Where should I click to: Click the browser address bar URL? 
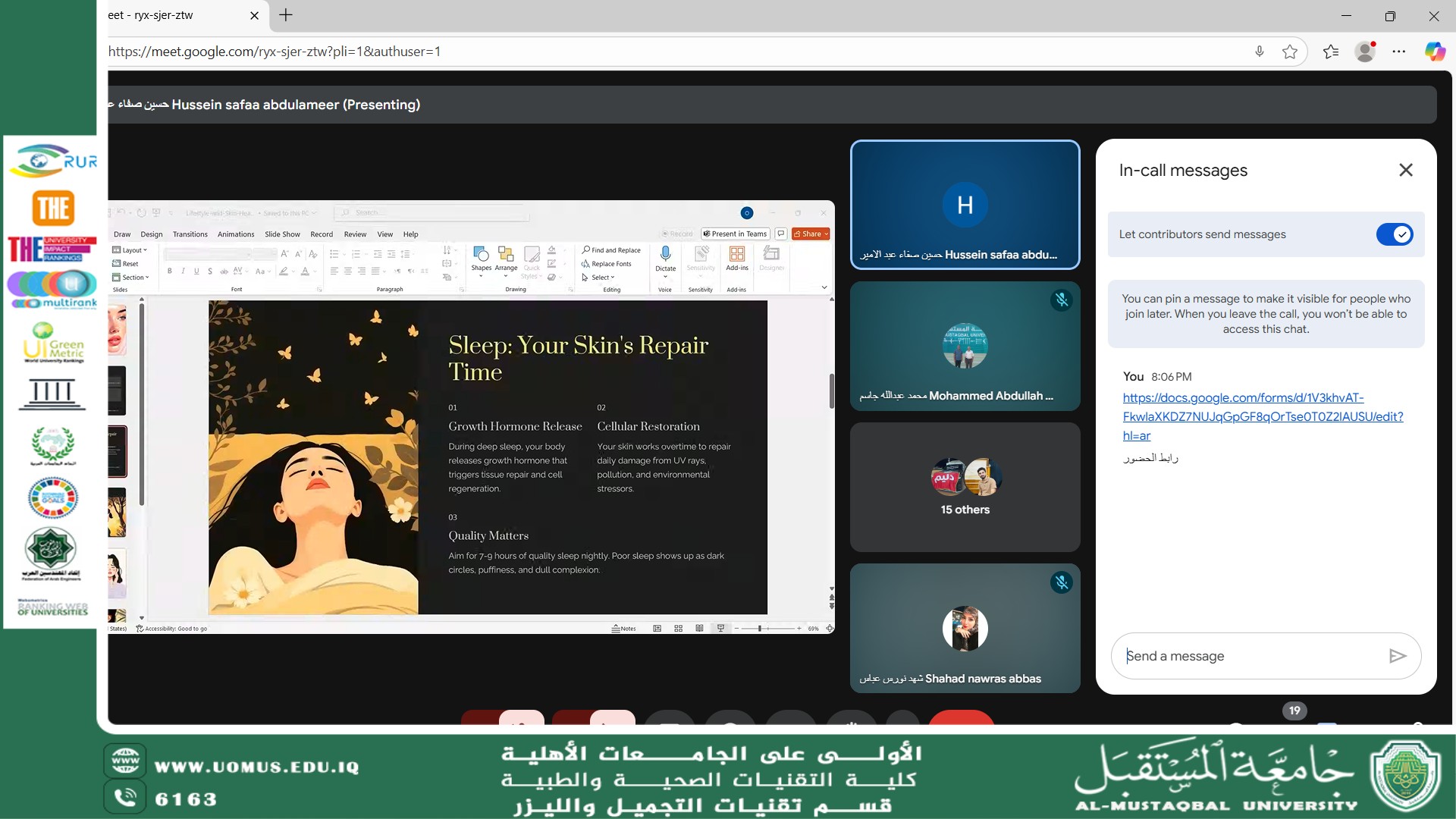pyautogui.click(x=275, y=52)
